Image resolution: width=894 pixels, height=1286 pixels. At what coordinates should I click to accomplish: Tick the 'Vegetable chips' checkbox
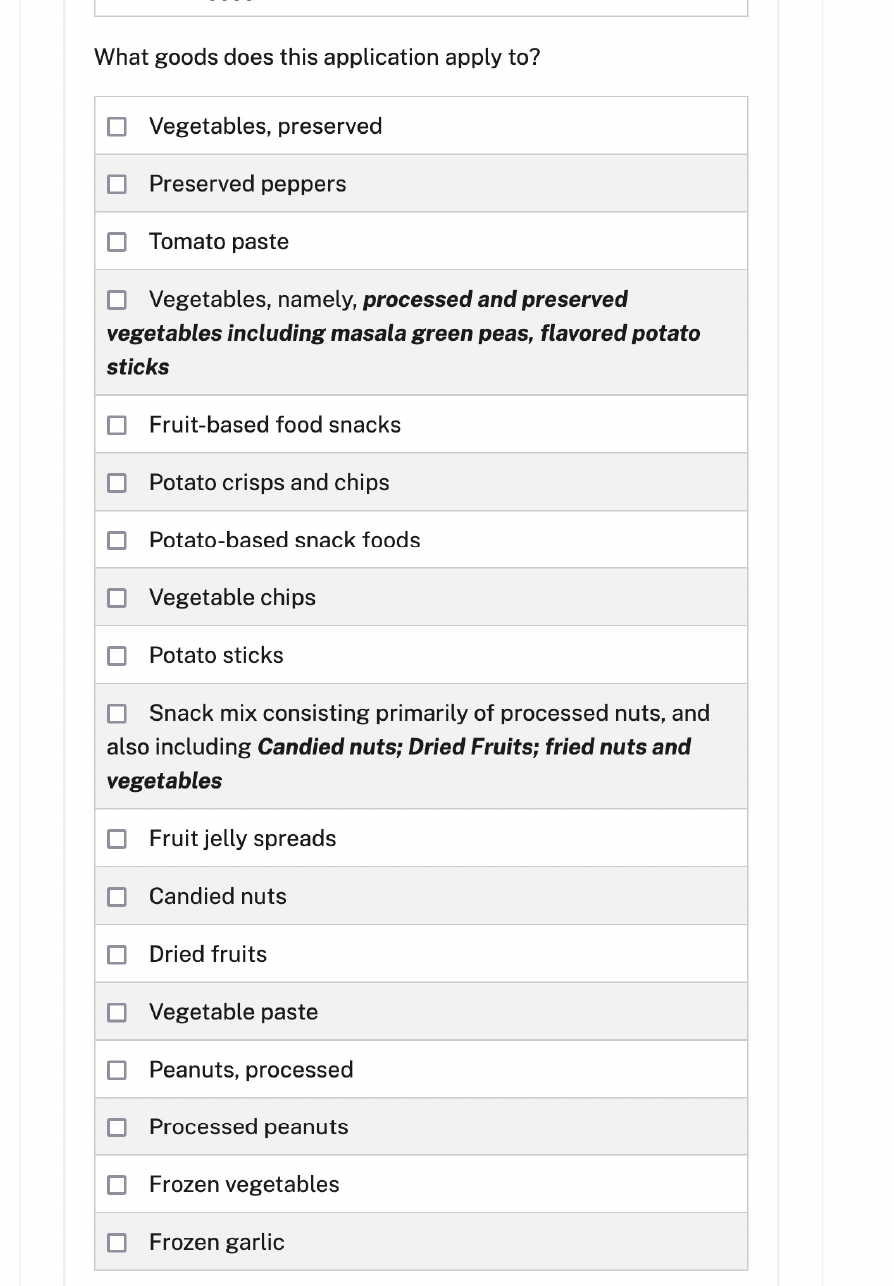pyautogui.click(x=117, y=598)
